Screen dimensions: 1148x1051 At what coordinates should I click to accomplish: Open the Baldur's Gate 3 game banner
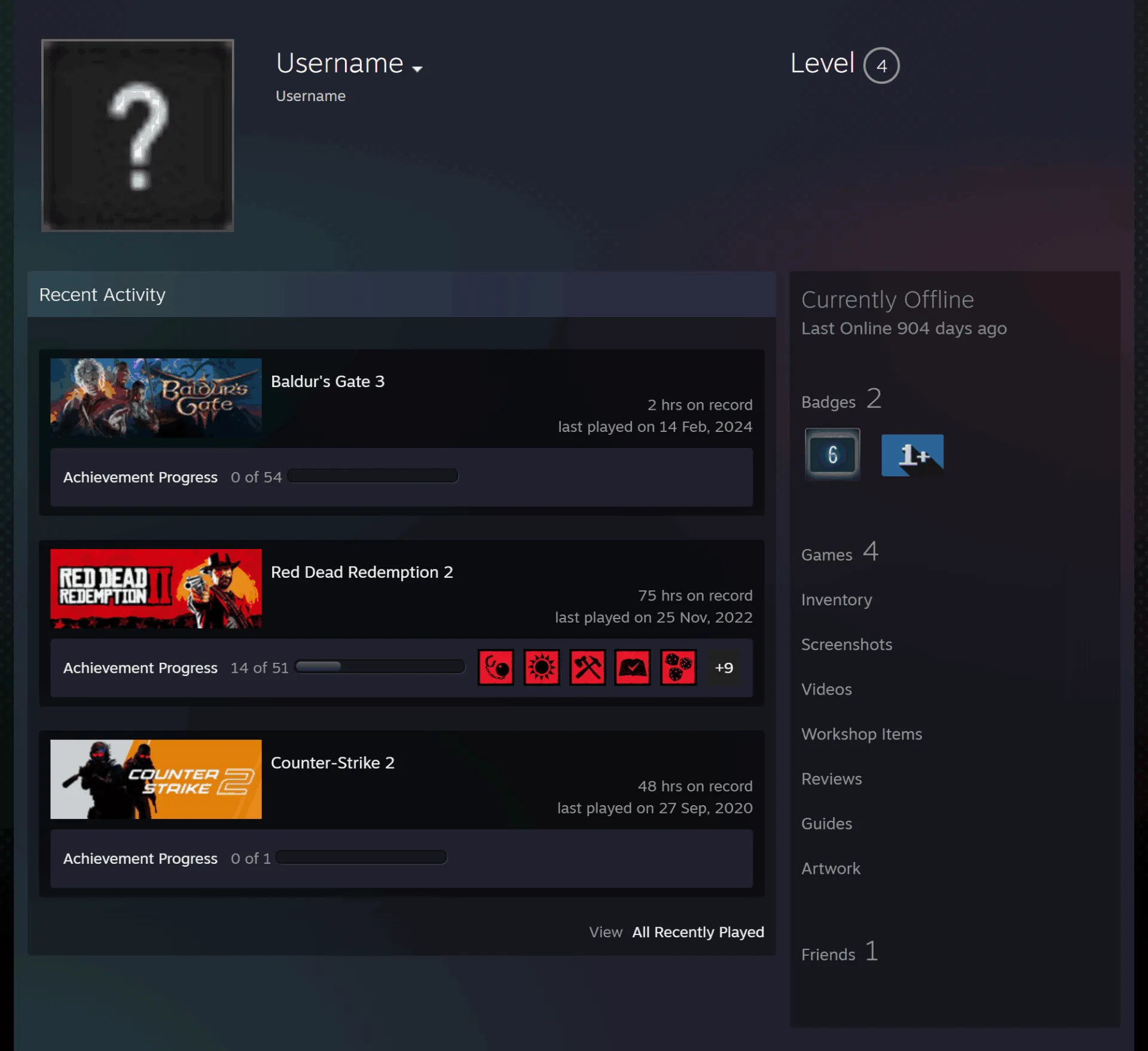156,398
